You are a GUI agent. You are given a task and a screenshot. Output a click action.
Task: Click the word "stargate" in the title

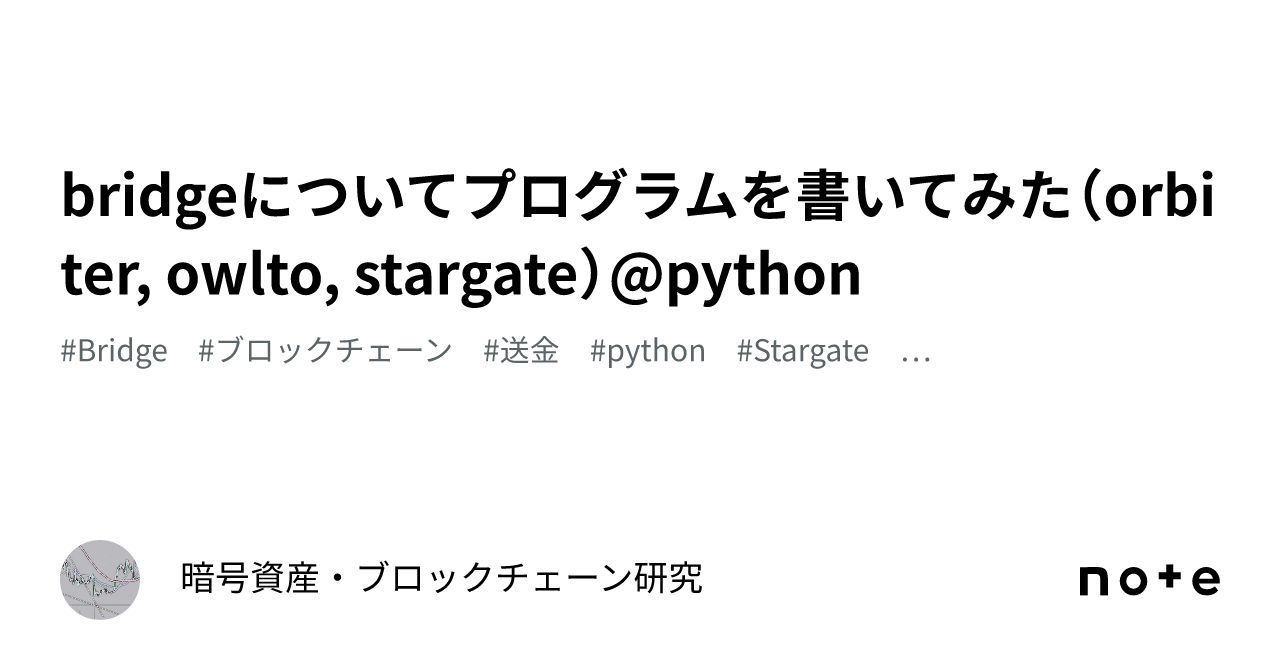(x=467, y=274)
